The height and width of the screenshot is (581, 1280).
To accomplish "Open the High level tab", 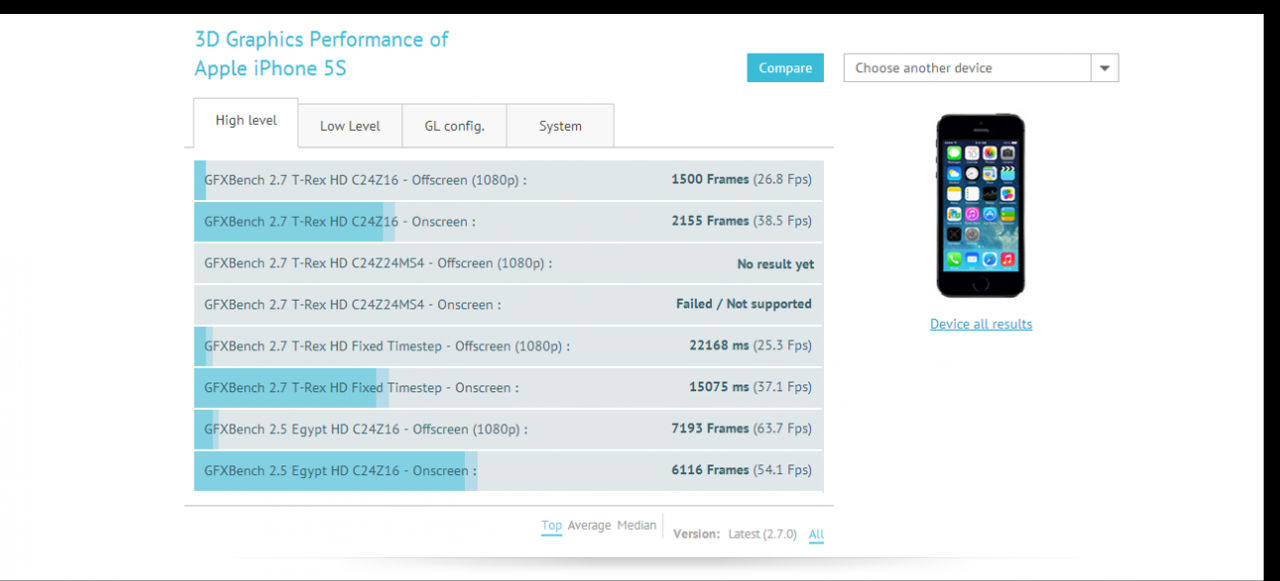I will pyautogui.click(x=246, y=122).
